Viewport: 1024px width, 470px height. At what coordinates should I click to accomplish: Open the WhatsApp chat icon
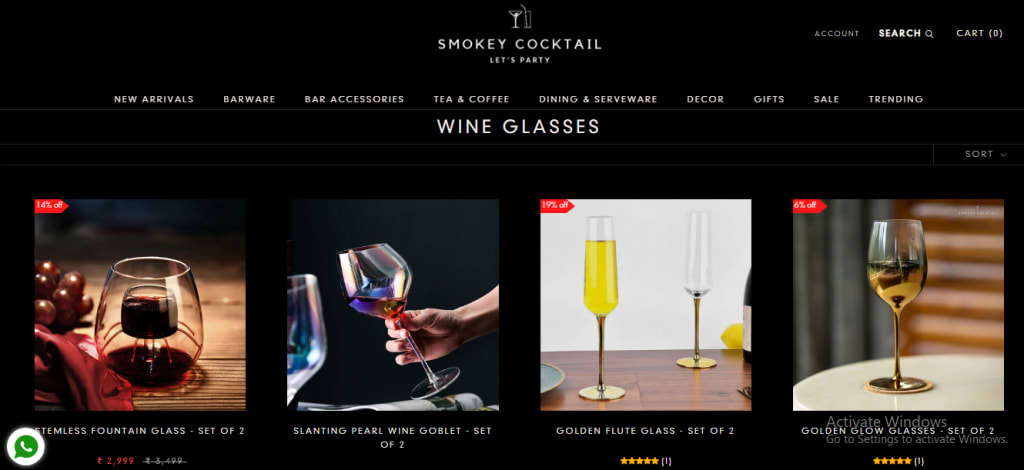tap(26, 447)
